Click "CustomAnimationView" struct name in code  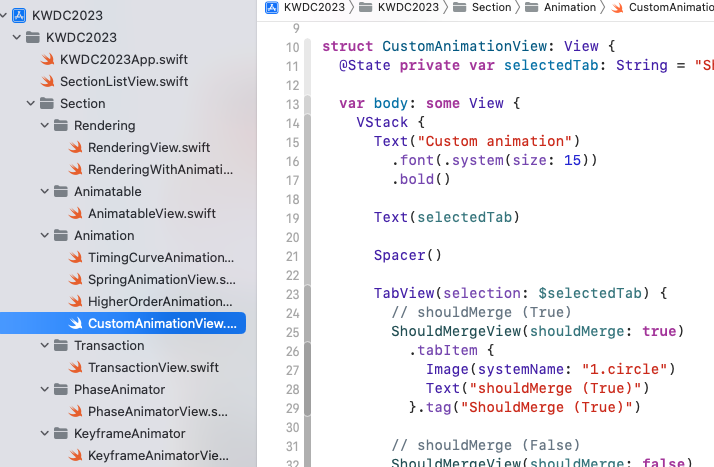pyautogui.click(x=464, y=46)
